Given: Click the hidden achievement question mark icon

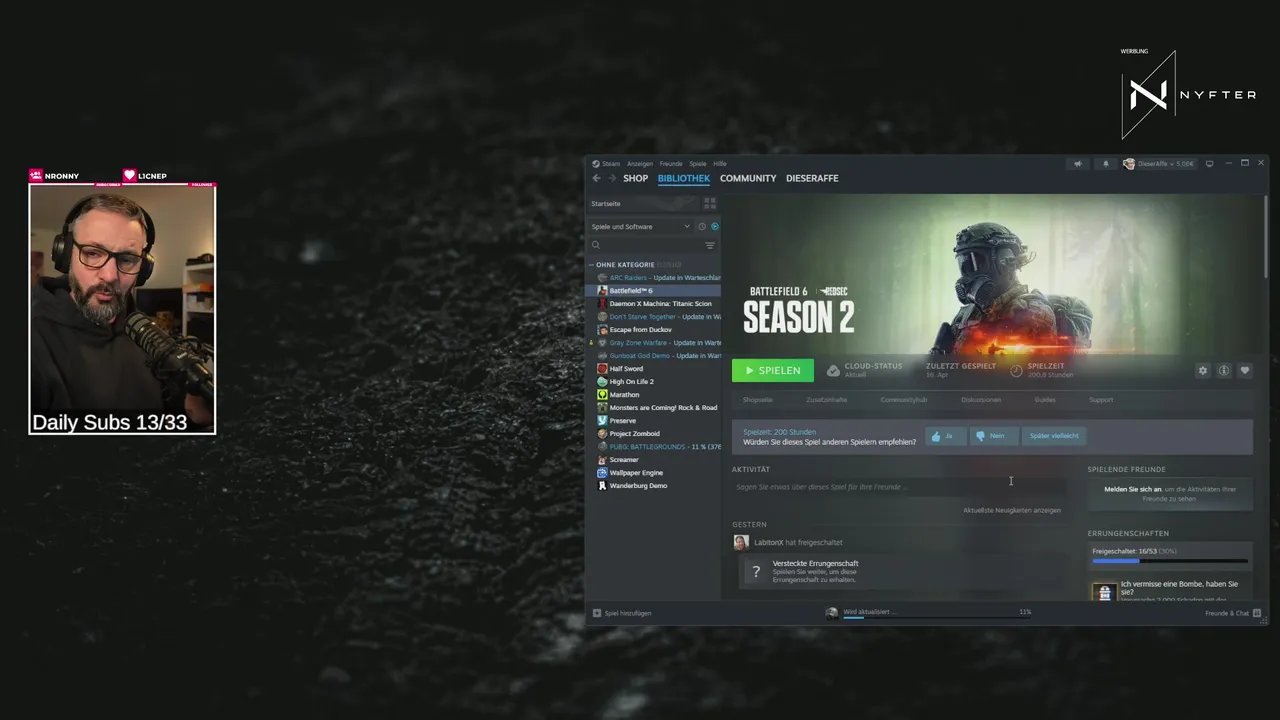Looking at the screenshot, I should (x=756, y=572).
